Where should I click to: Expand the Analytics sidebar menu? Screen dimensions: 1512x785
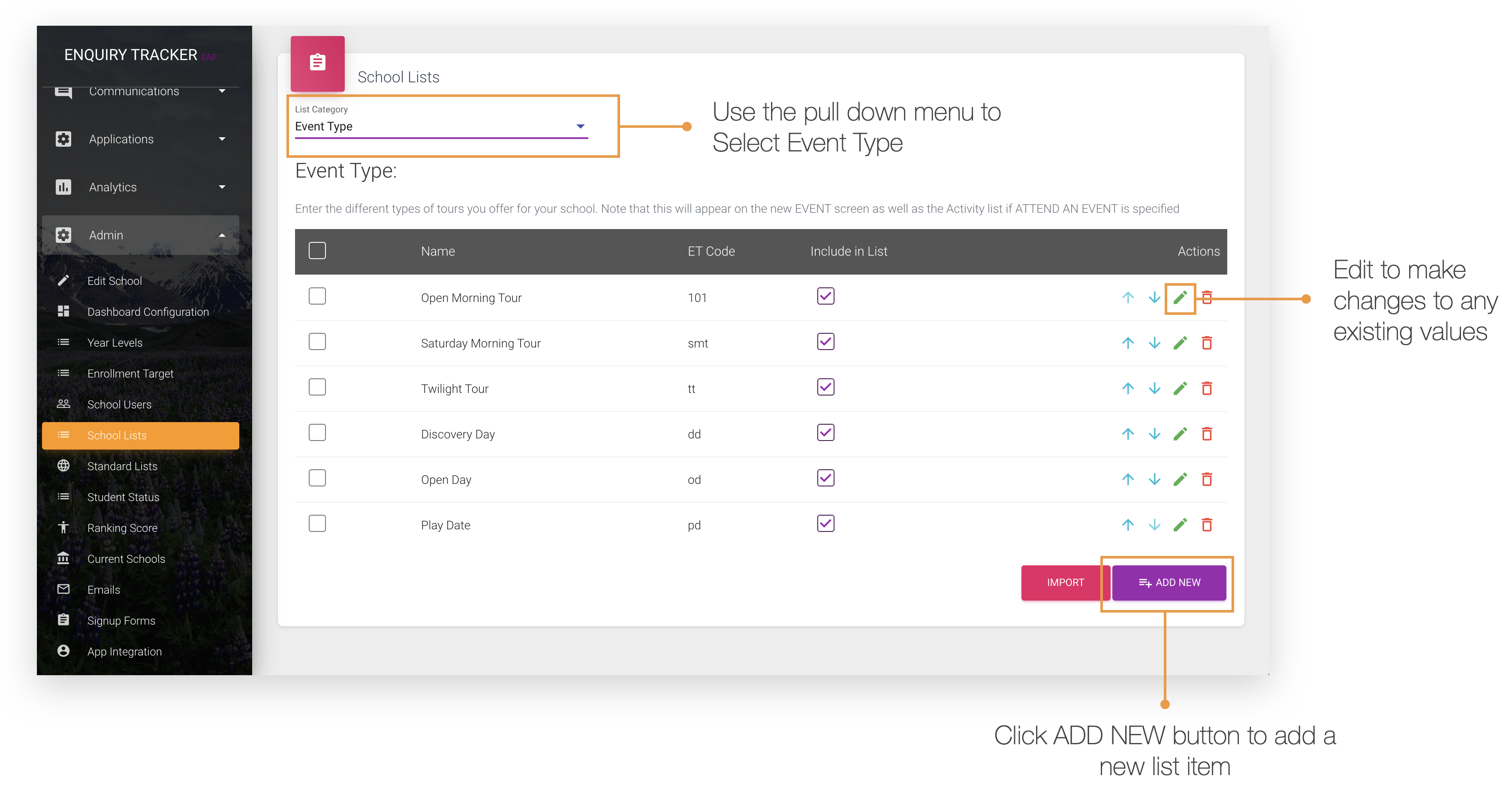tap(141, 187)
